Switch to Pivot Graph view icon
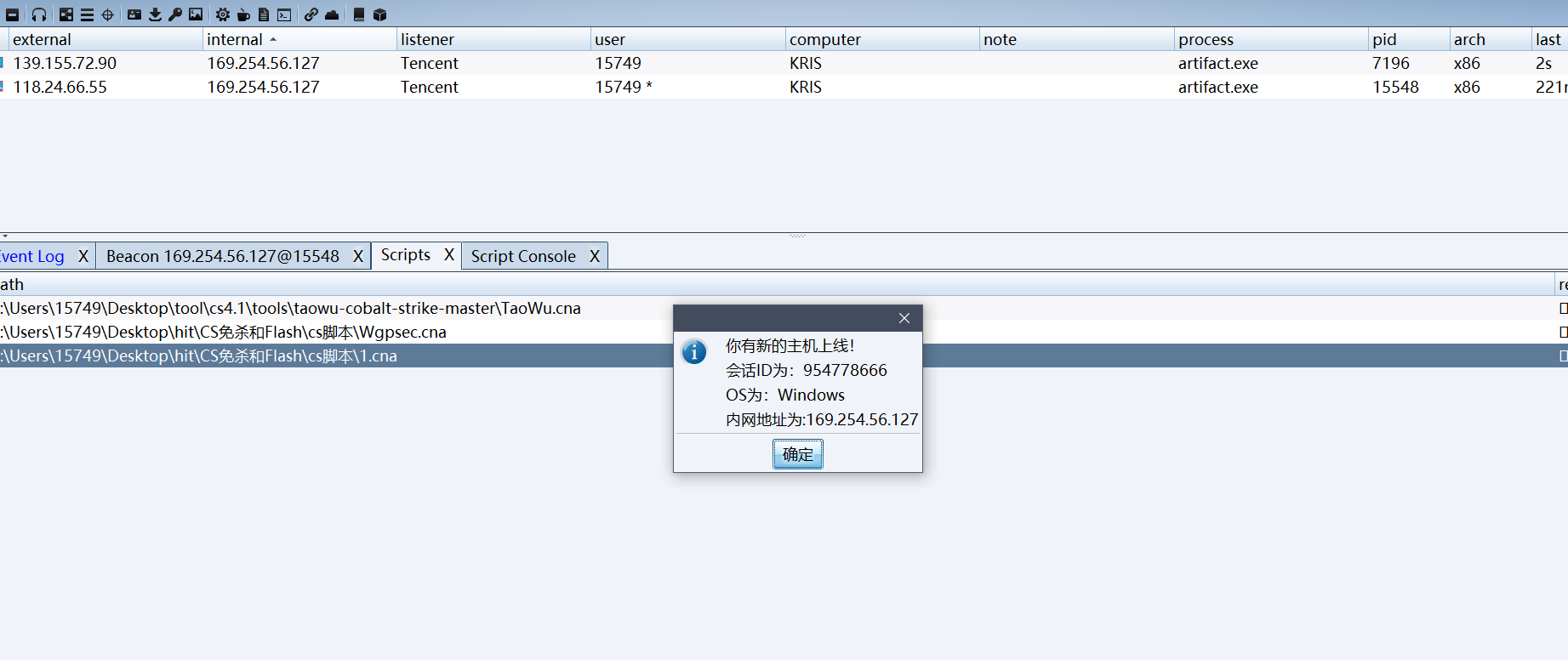Image resolution: width=1568 pixels, height=660 pixels. click(x=66, y=14)
